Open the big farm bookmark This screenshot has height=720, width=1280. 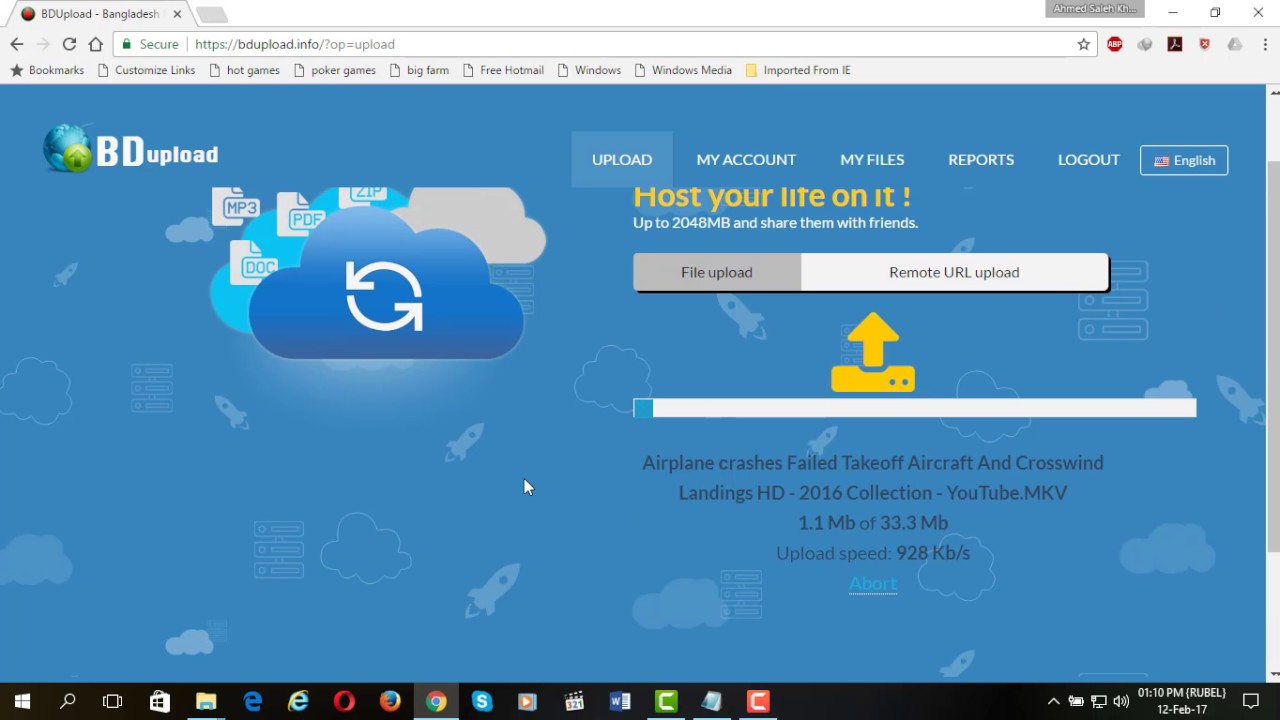[x=419, y=70]
